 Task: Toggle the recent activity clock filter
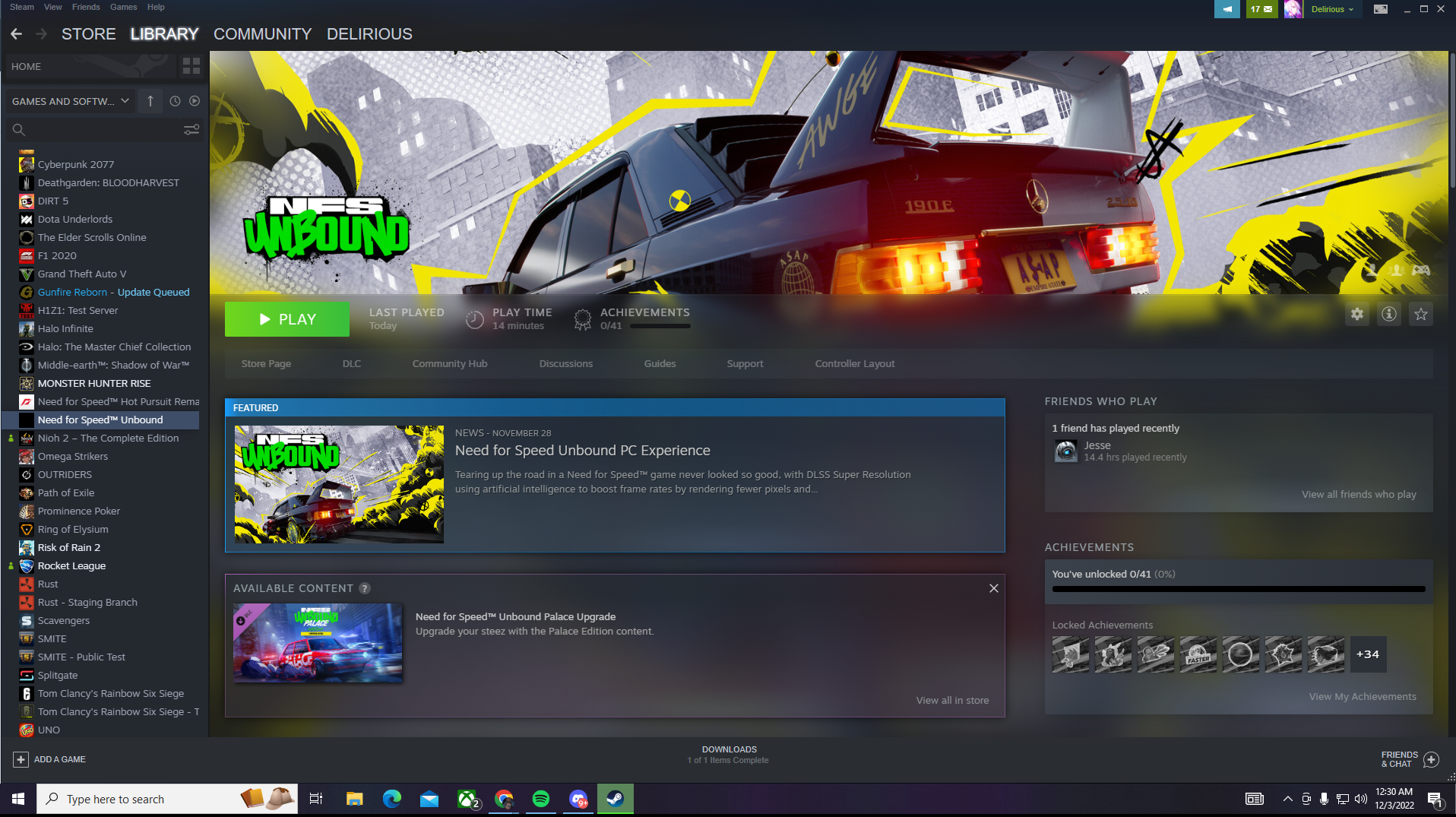pyautogui.click(x=175, y=101)
